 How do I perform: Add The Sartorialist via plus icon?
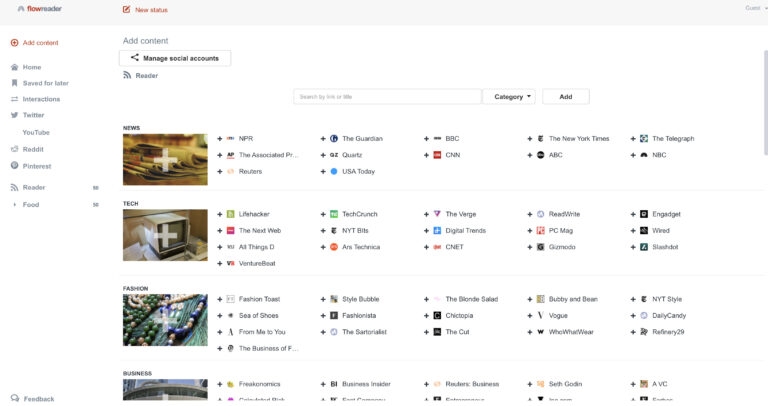[323, 332]
